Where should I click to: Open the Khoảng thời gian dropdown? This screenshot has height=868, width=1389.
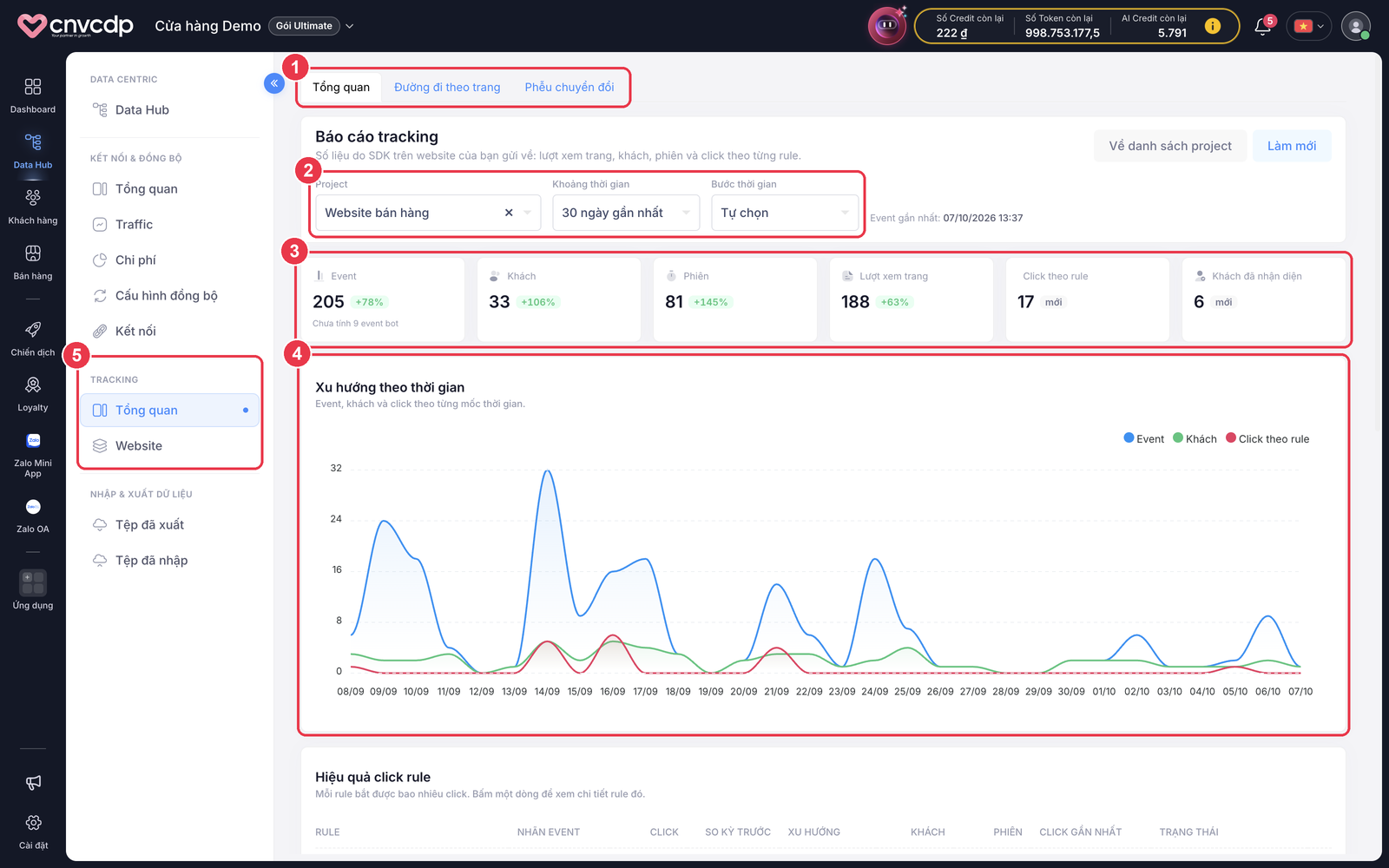pyautogui.click(x=626, y=213)
